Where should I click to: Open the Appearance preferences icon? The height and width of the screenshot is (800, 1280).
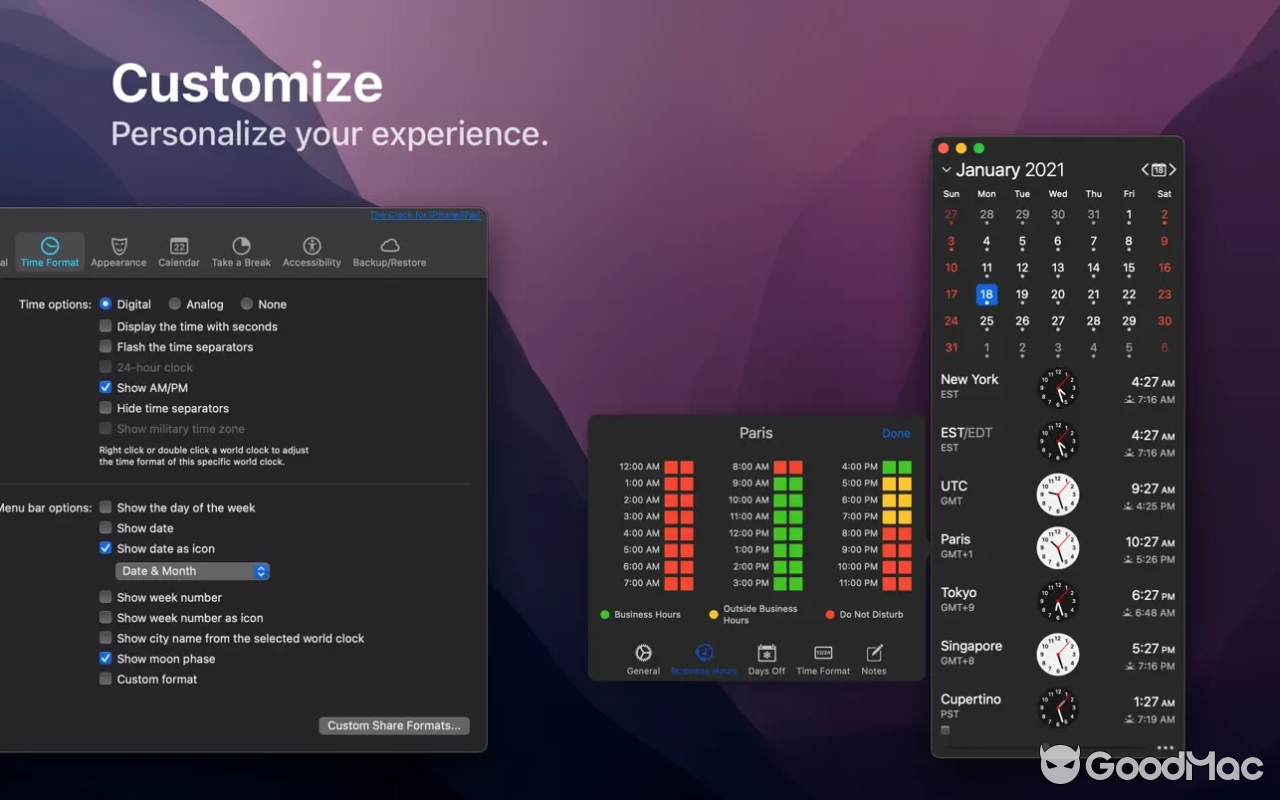coord(118,246)
